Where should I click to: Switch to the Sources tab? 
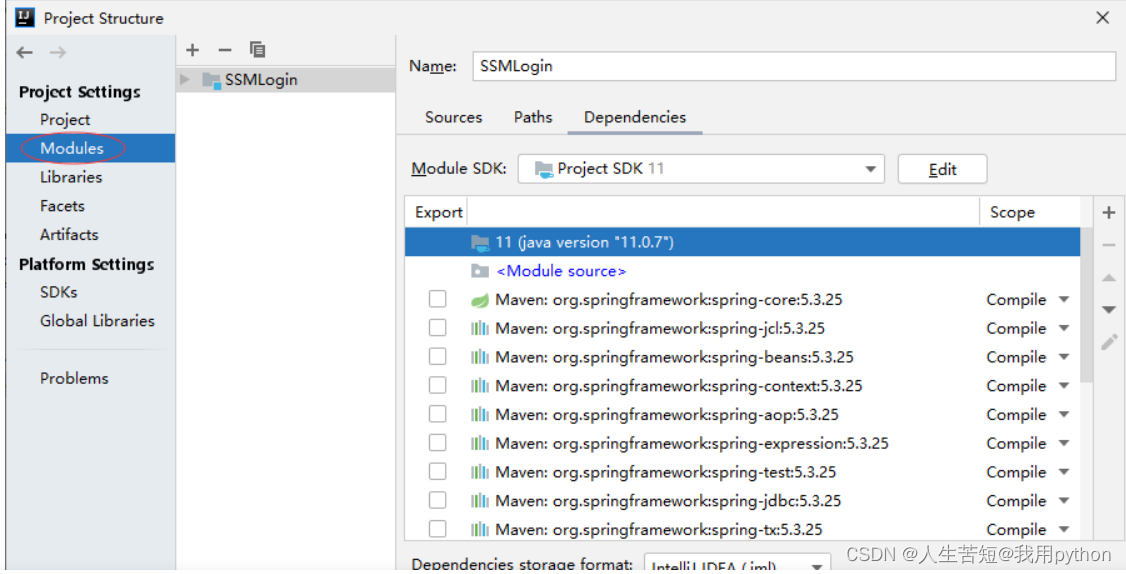point(453,117)
